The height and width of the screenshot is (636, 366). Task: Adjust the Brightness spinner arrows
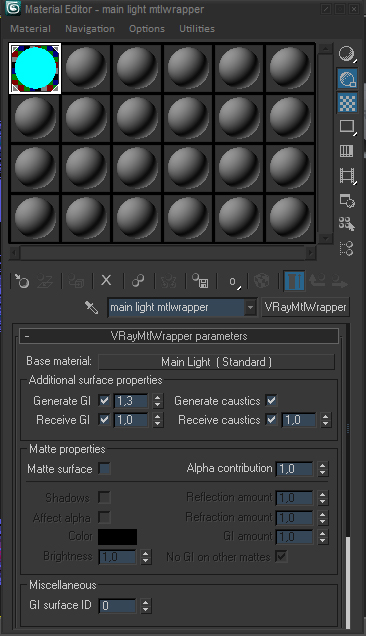point(146,557)
